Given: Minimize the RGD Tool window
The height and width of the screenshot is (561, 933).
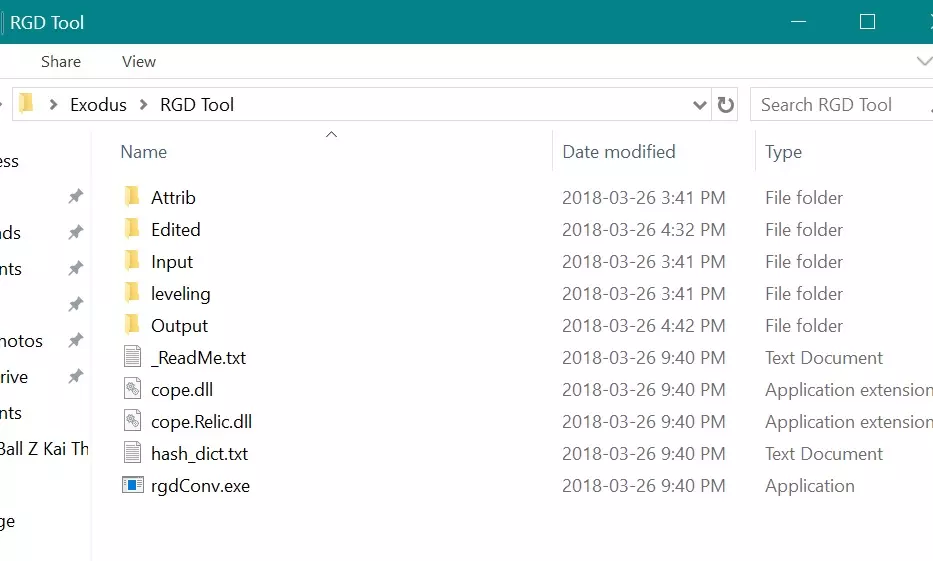Looking at the screenshot, I should pyautogui.click(x=799, y=22).
